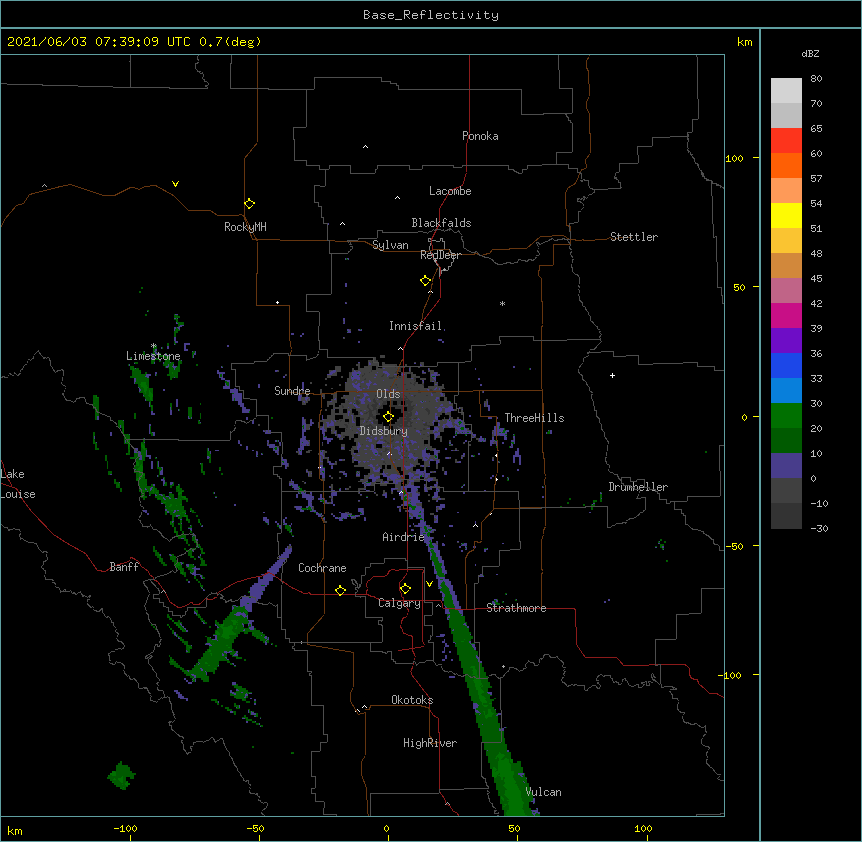862x842 pixels.
Task: Click the Base_Reflectivity title
Action: click(x=431, y=15)
